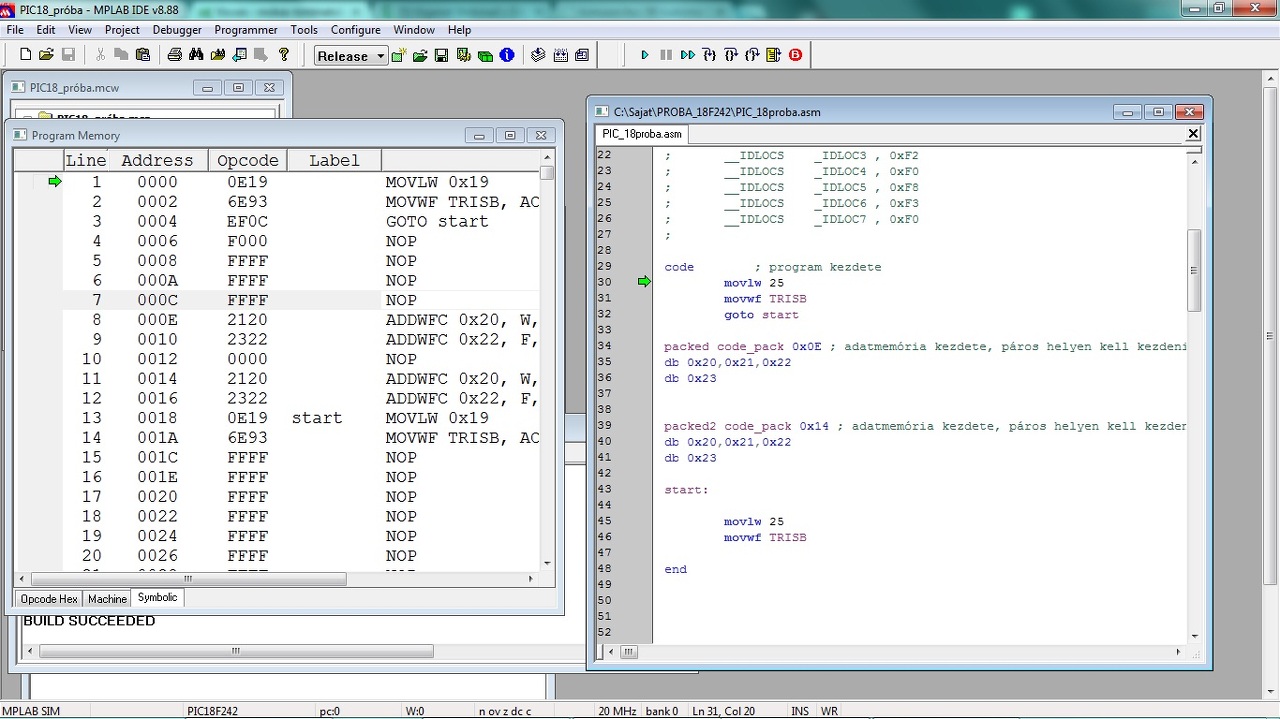Screen dimensions: 1280x719
Task: Click the Animate double-arrow icon
Action: point(687,55)
